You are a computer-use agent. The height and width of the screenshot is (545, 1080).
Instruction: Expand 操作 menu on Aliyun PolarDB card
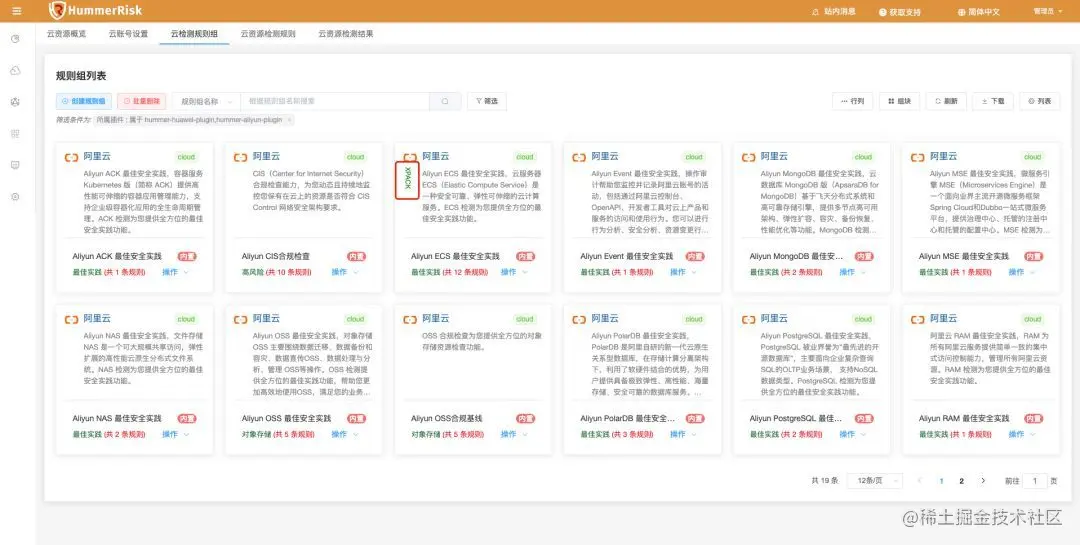point(684,434)
